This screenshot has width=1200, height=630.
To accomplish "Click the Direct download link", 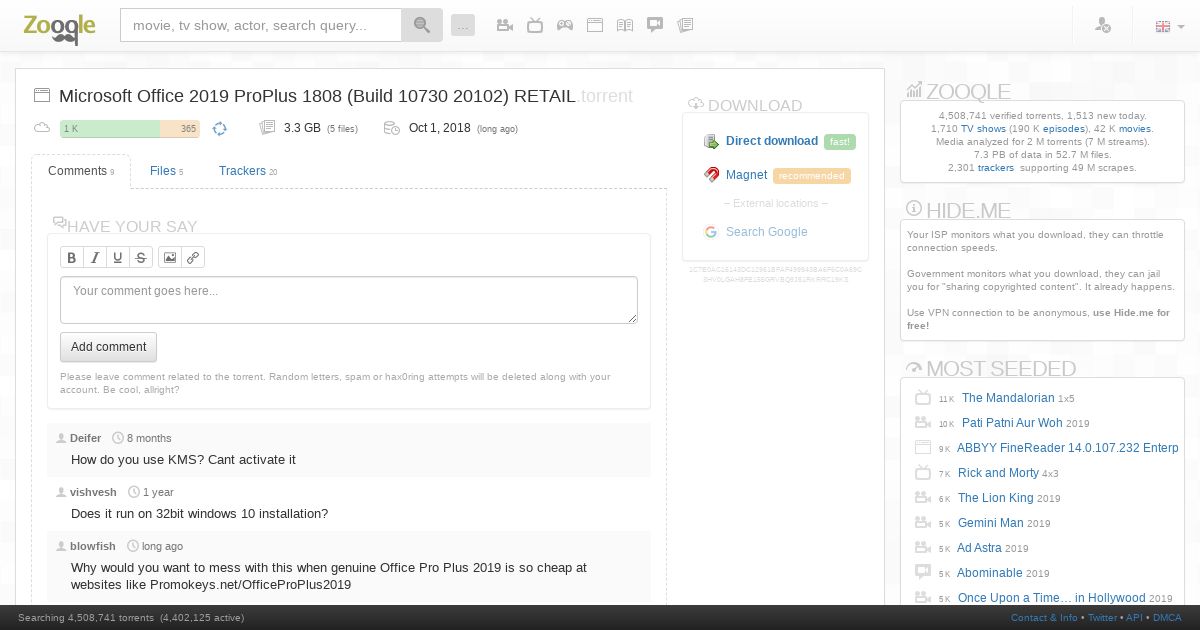I will pyautogui.click(x=772, y=141).
